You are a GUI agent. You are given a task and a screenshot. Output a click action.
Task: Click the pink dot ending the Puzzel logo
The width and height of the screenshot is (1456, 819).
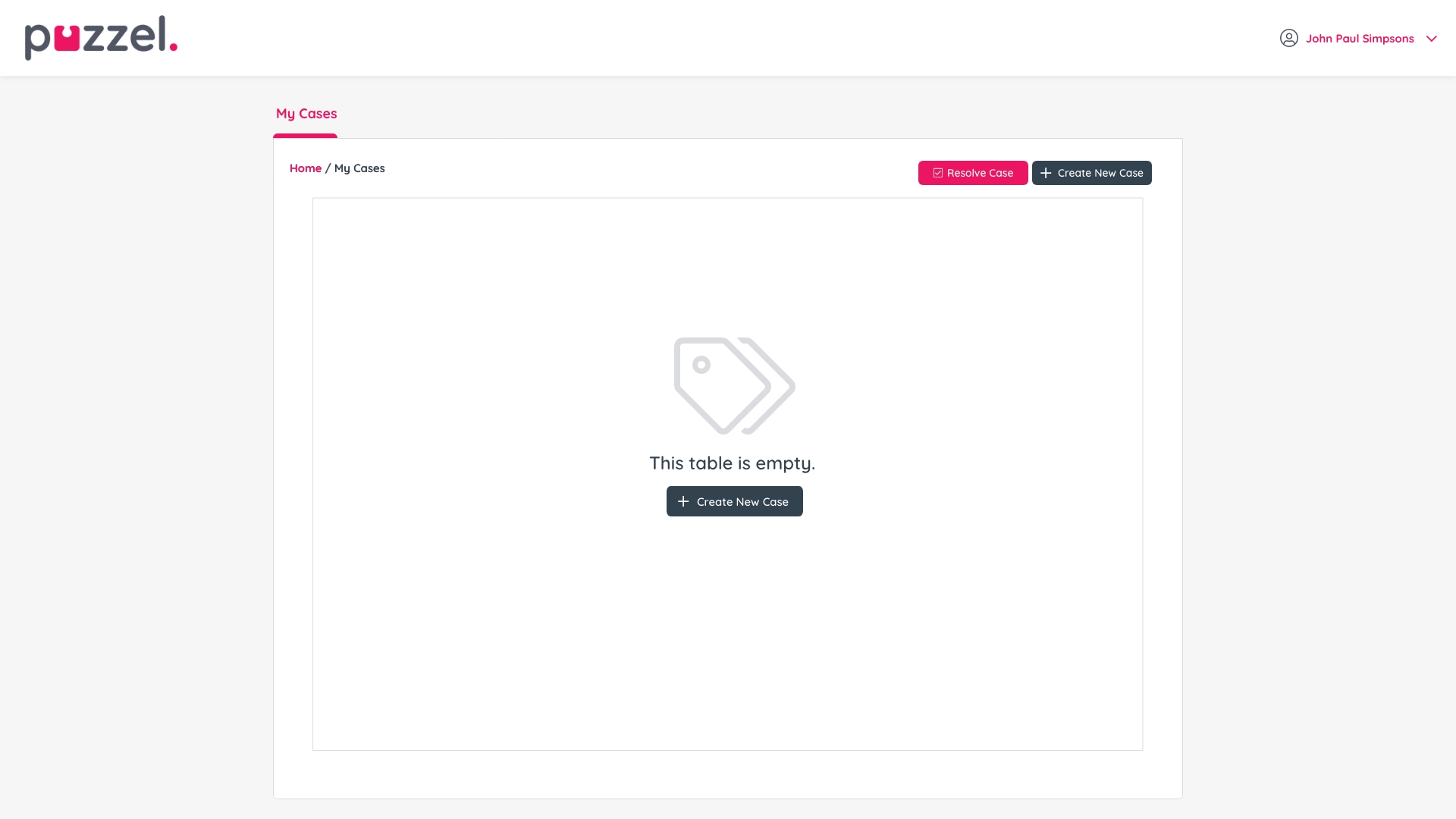tap(174, 47)
